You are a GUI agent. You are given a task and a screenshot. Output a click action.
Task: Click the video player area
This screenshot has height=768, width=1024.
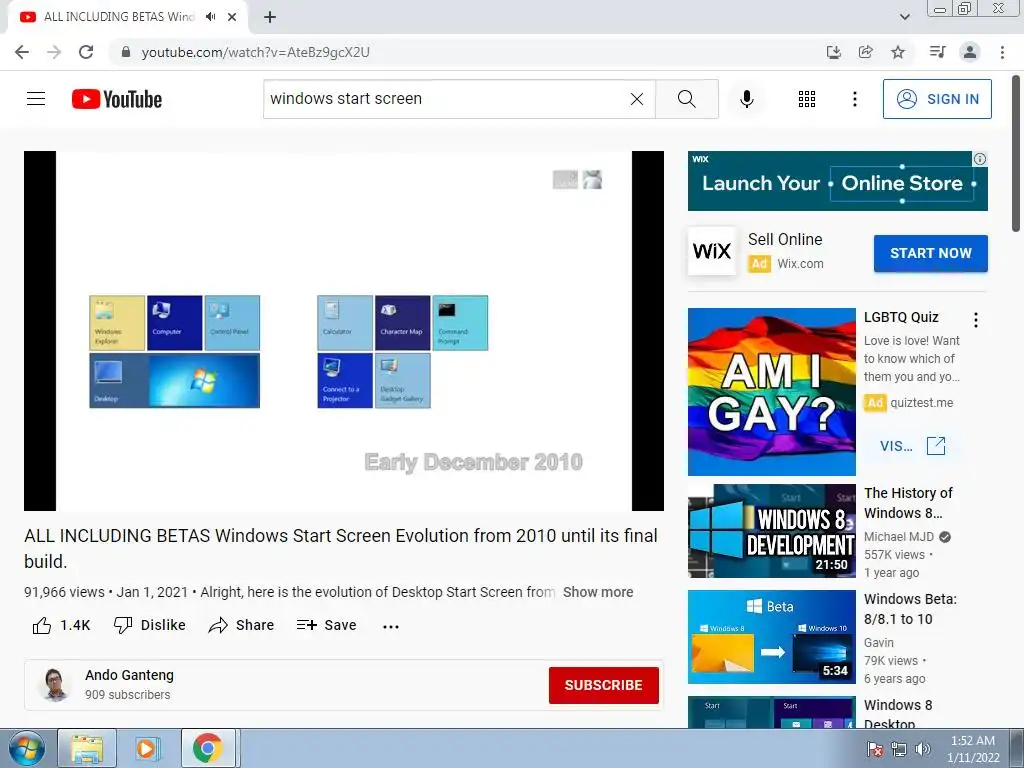344,331
